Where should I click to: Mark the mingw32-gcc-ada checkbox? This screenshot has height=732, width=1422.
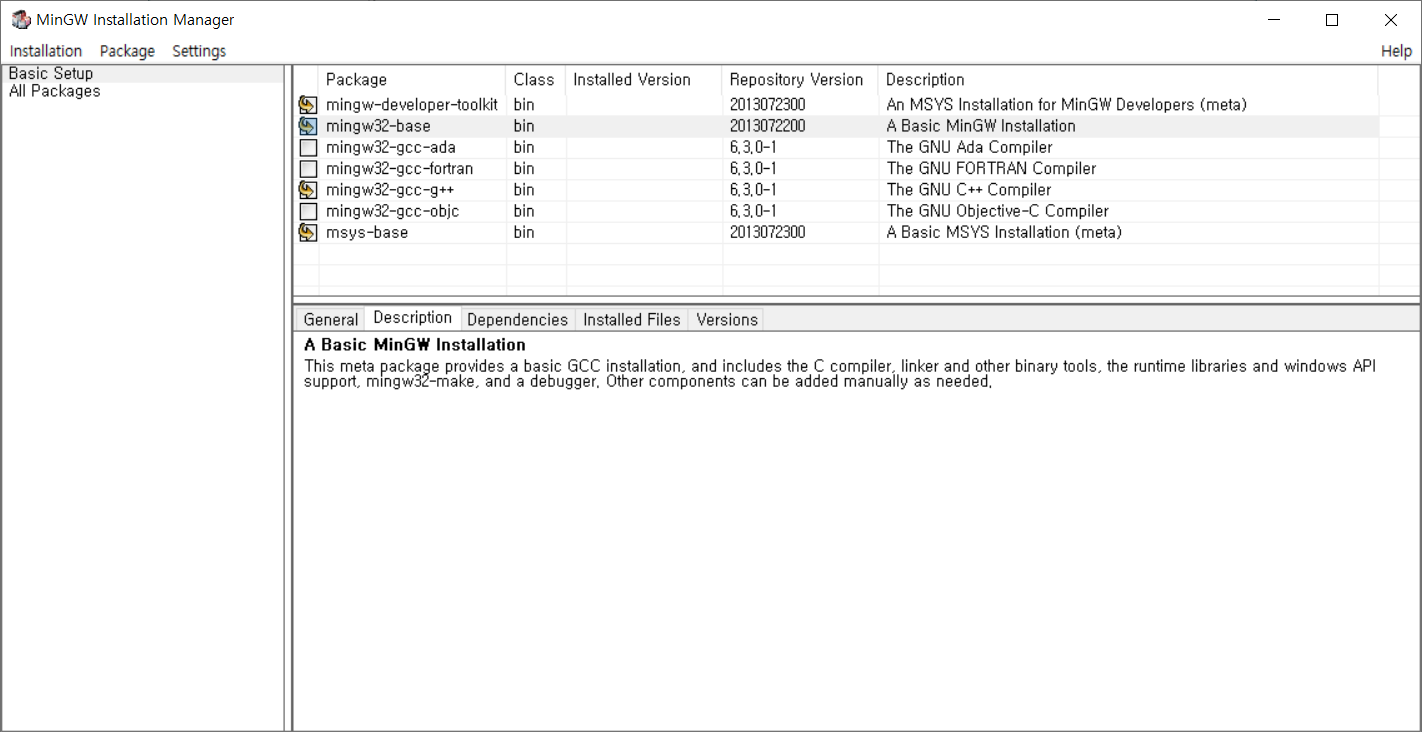click(x=308, y=147)
